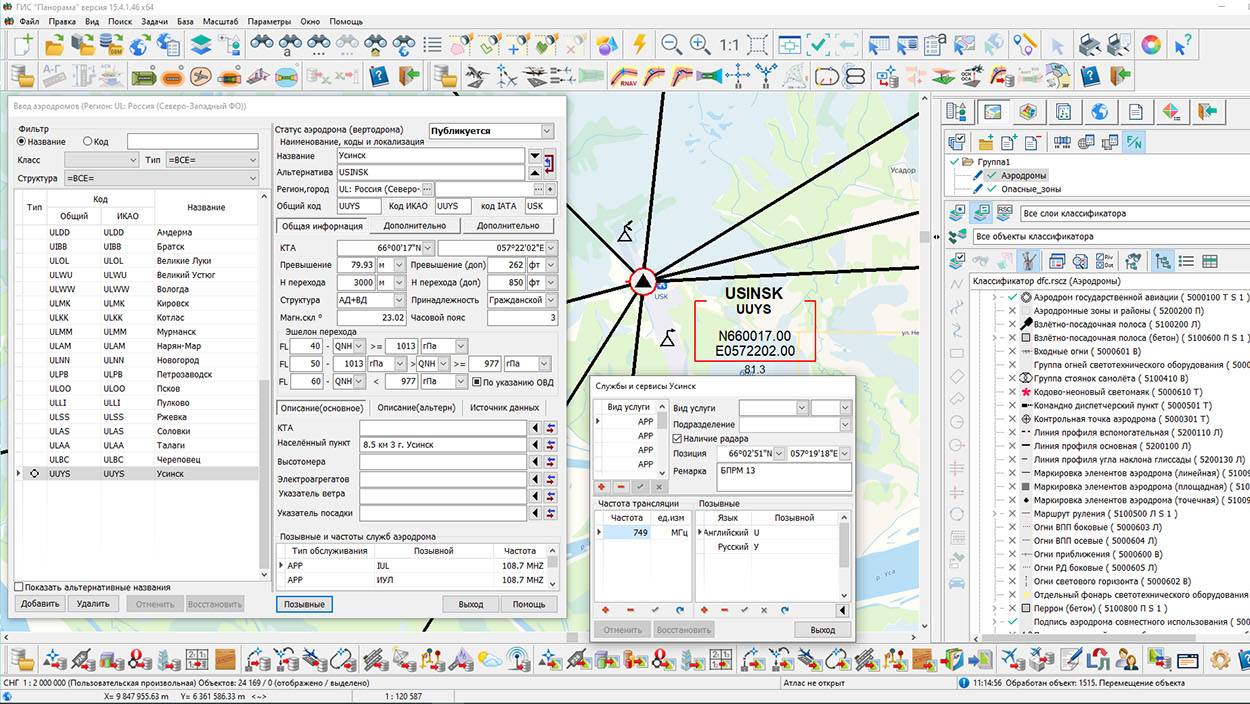
Task: Toggle Наличие радара checkbox
Action: tap(679, 438)
